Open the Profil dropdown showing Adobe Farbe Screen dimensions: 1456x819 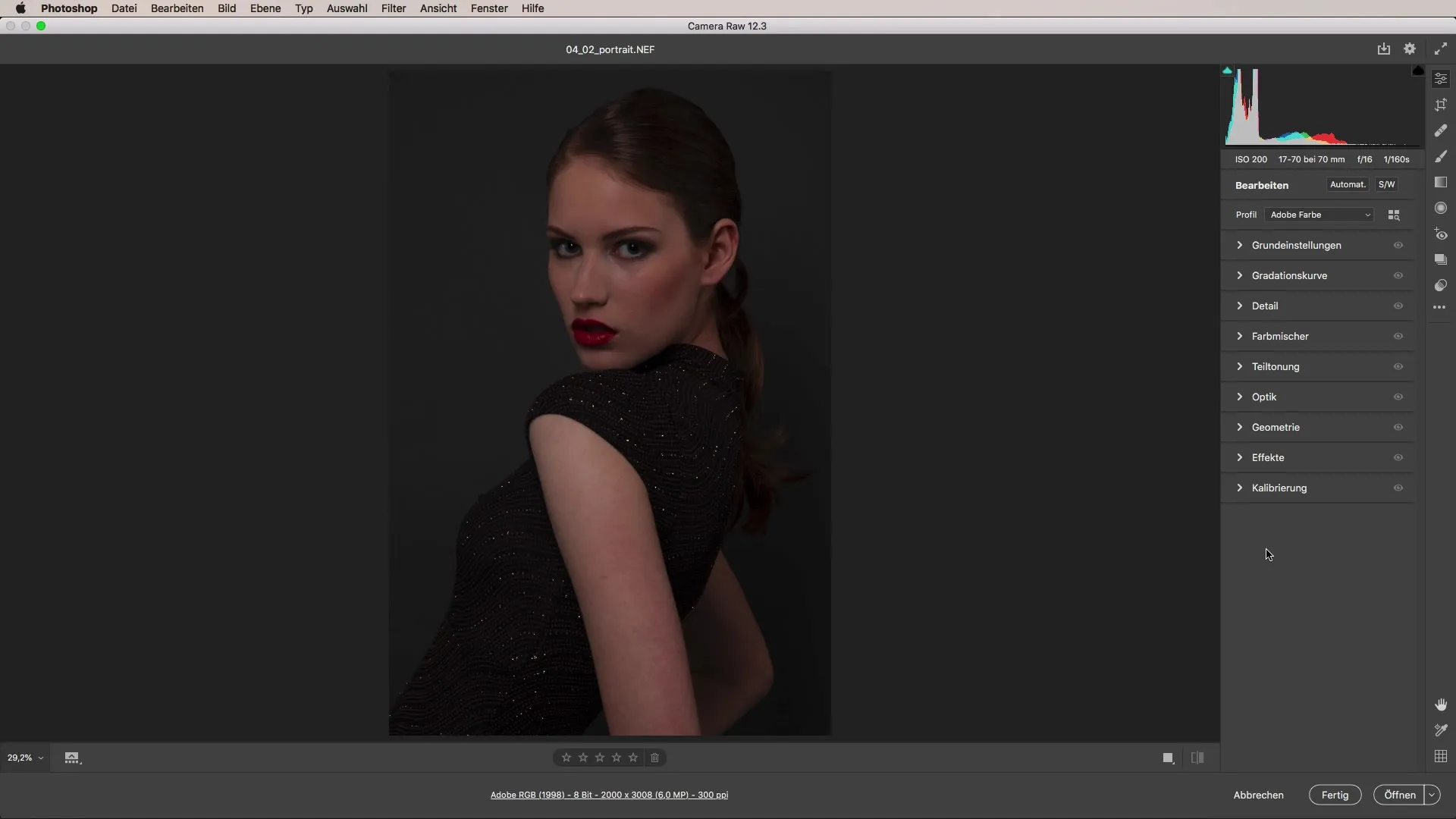point(1319,215)
